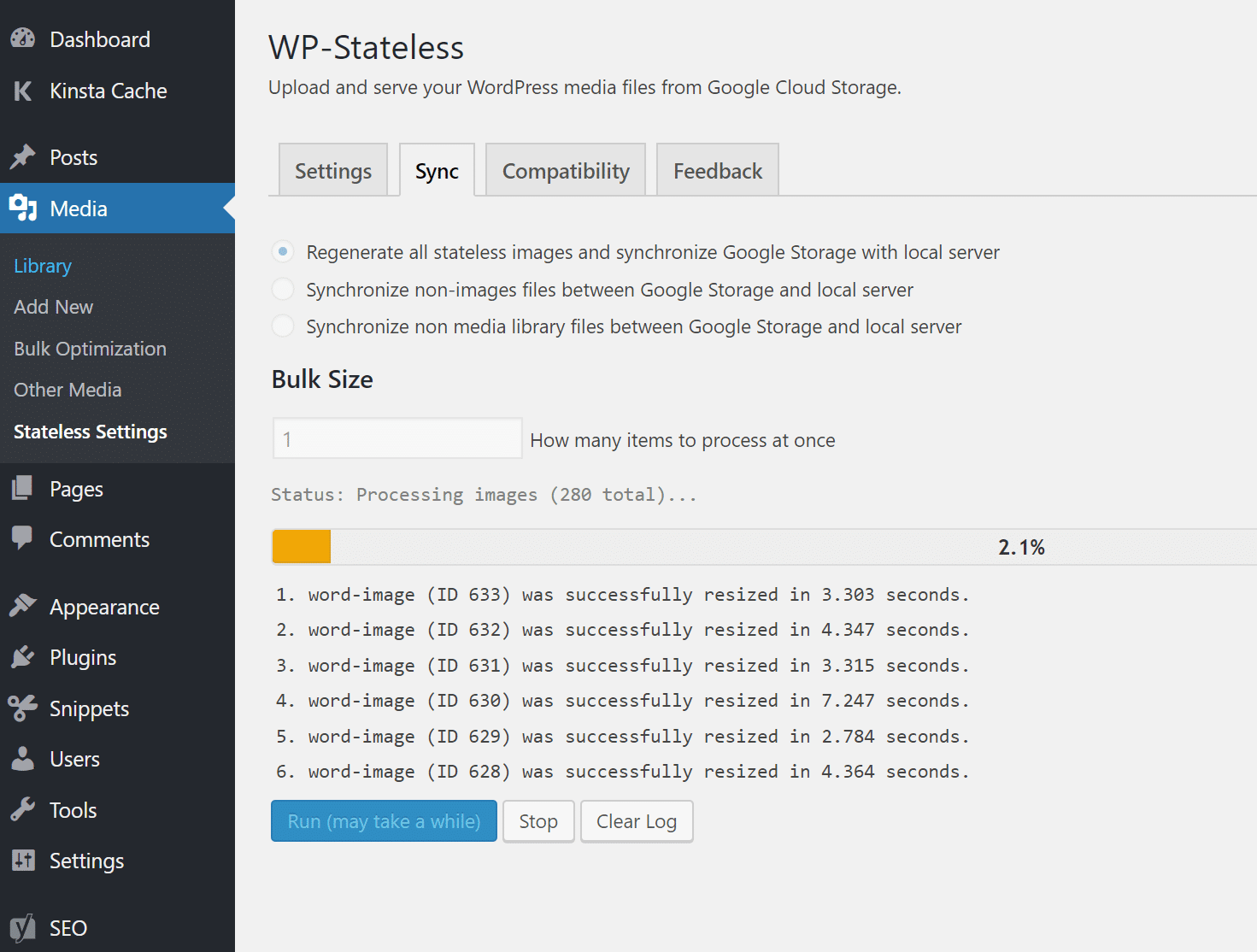Open the Yoast SEO icon
This screenshot has width=1257, height=952.
coord(23,927)
